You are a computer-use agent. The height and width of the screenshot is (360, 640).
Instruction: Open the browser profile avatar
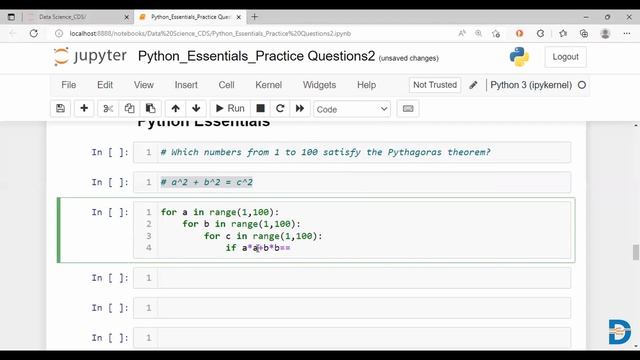(x=605, y=33)
